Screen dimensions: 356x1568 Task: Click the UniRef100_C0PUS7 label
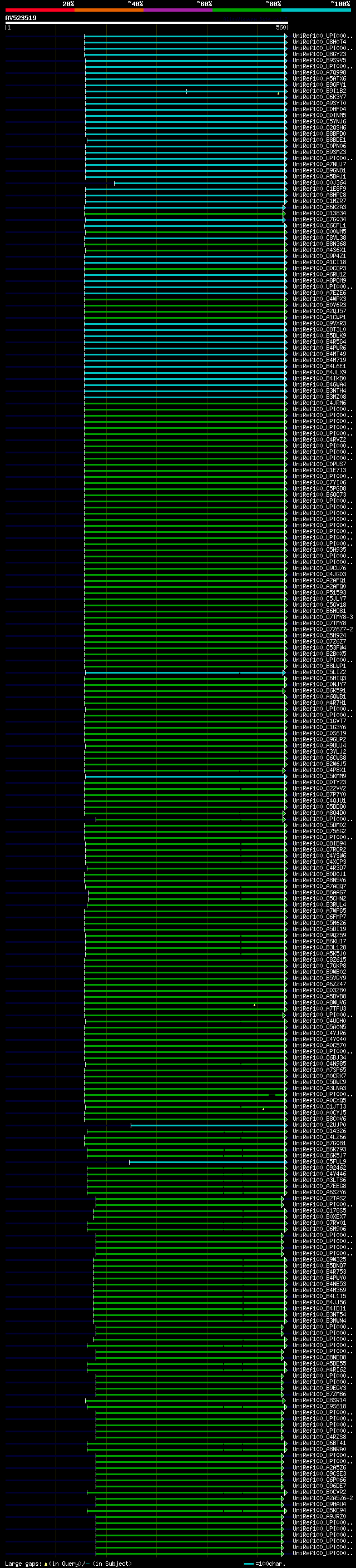point(319,464)
